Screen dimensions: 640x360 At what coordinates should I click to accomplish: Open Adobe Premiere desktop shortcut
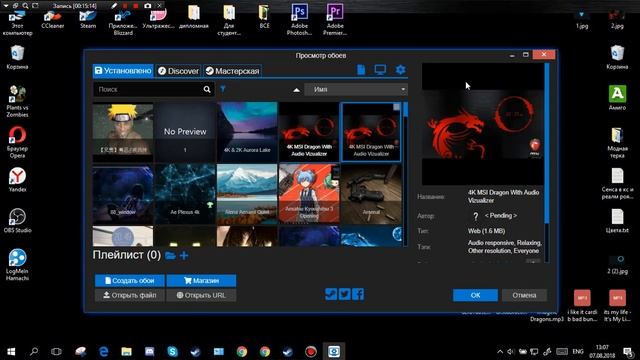pyautogui.click(x=335, y=19)
